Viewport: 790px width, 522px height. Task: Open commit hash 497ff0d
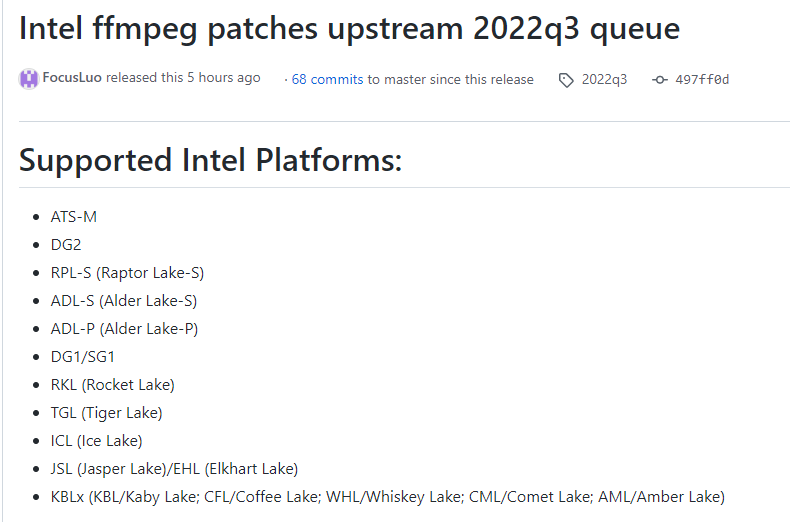pos(702,80)
